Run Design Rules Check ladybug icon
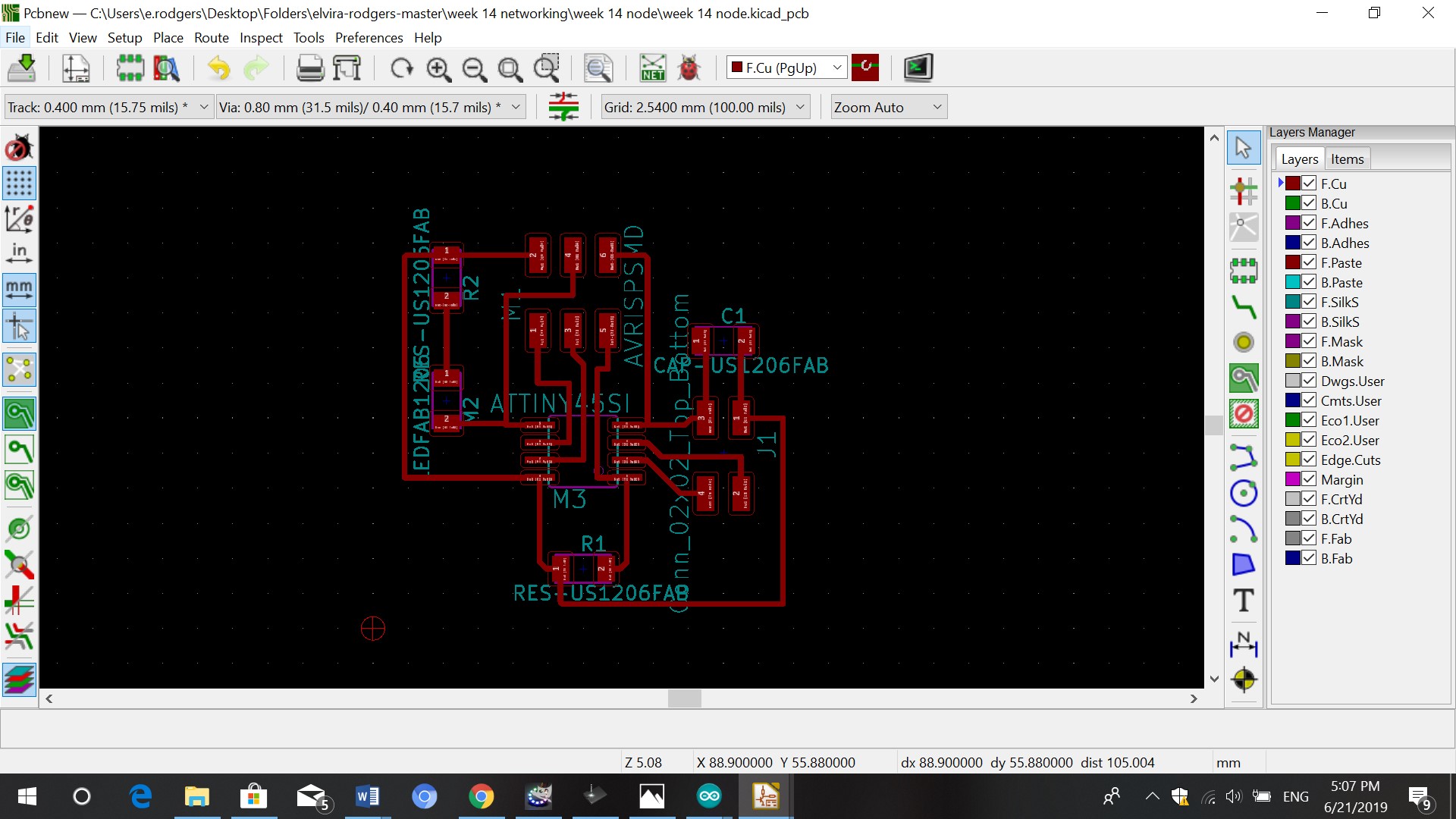The width and height of the screenshot is (1456, 819). point(689,68)
